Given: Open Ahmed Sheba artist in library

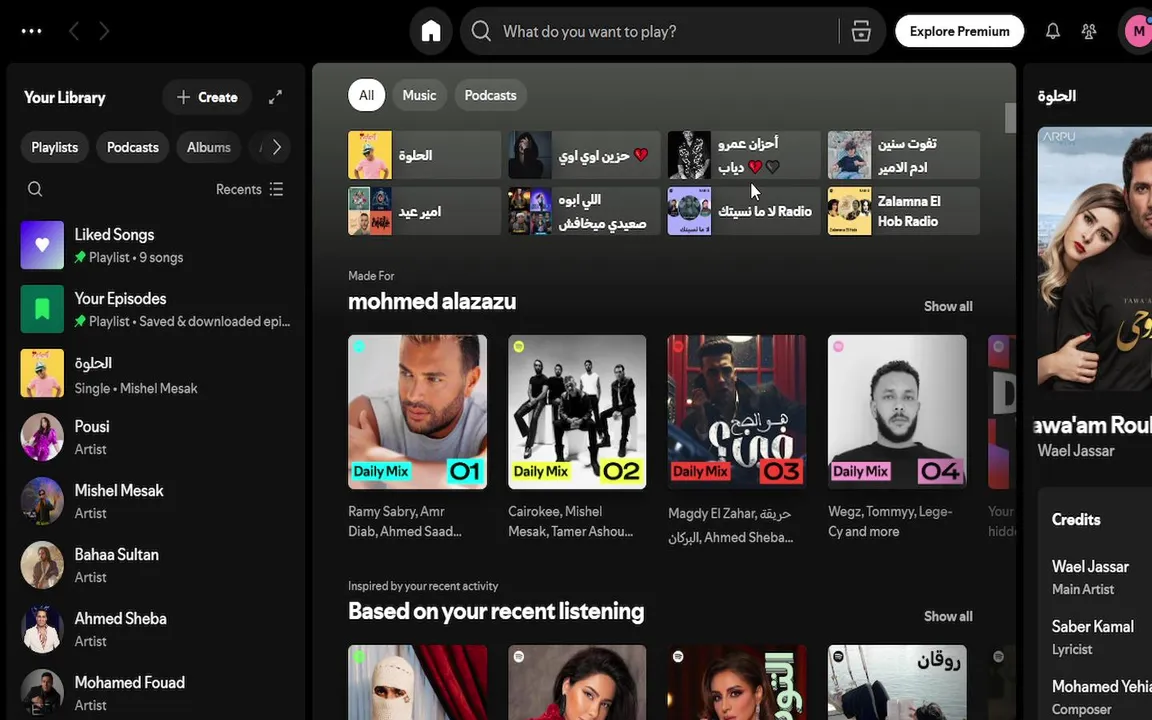Looking at the screenshot, I should tap(156, 629).
